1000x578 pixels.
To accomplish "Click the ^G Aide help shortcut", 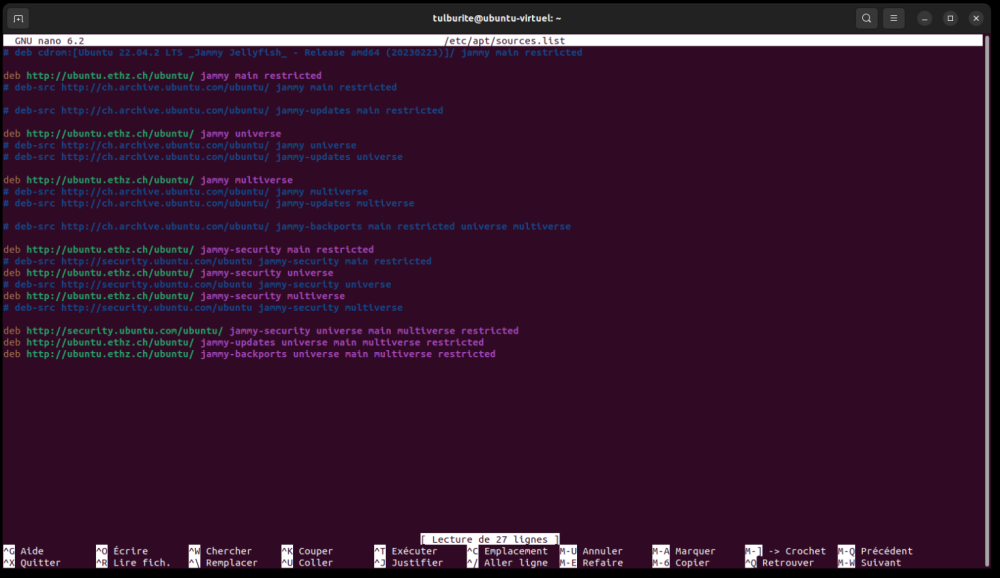I will coord(24,551).
